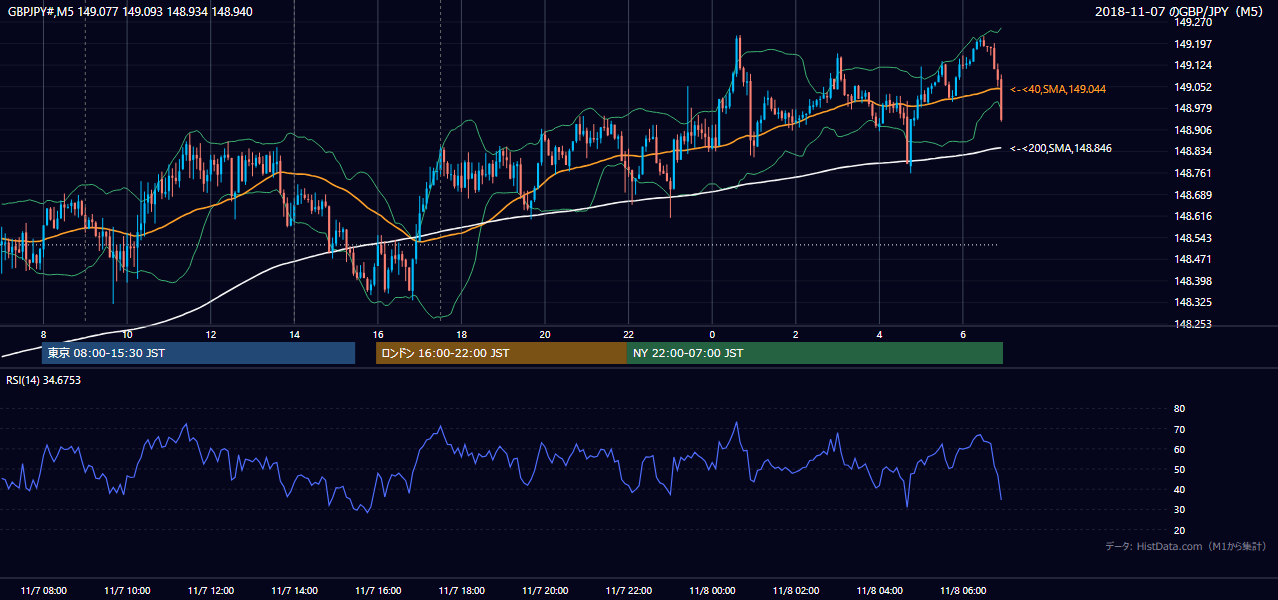Click the データ: HistData.com source credit
The height and width of the screenshot is (600, 1278).
click(x=1186, y=546)
